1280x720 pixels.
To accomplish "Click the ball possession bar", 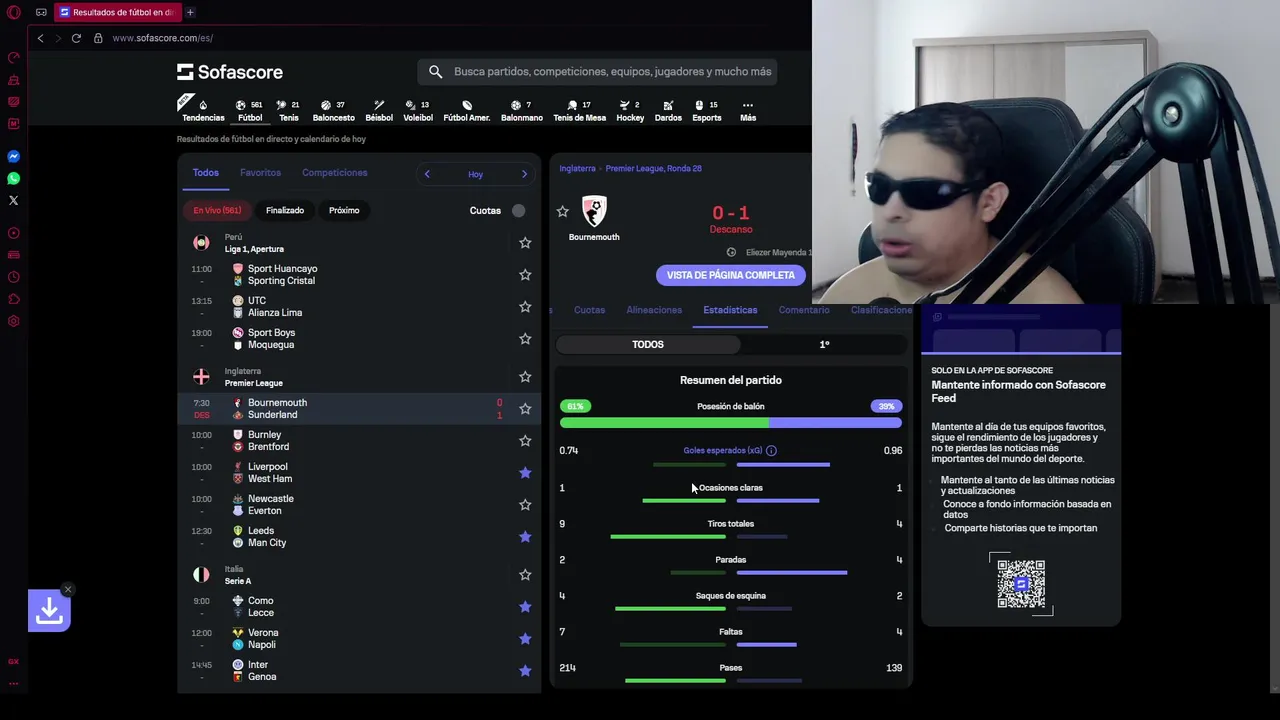I will coord(731,423).
